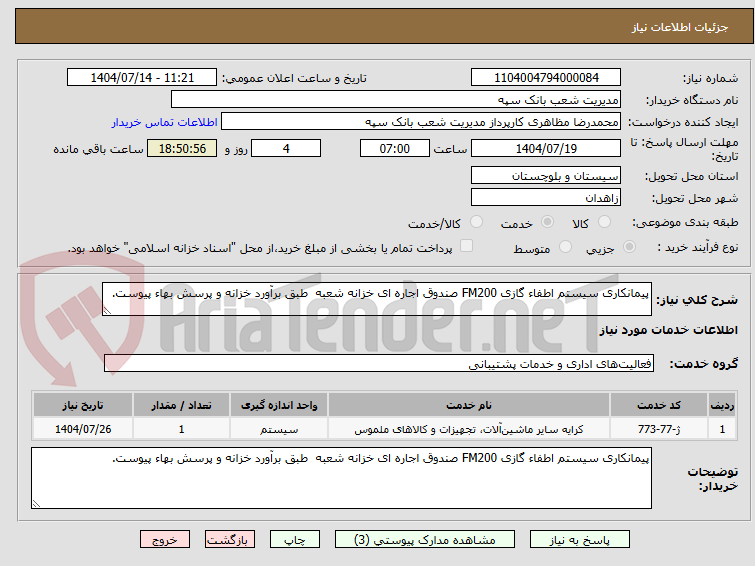Click the announcement date field 1404/07/14 - 11:21

click(x=142, y=77)
